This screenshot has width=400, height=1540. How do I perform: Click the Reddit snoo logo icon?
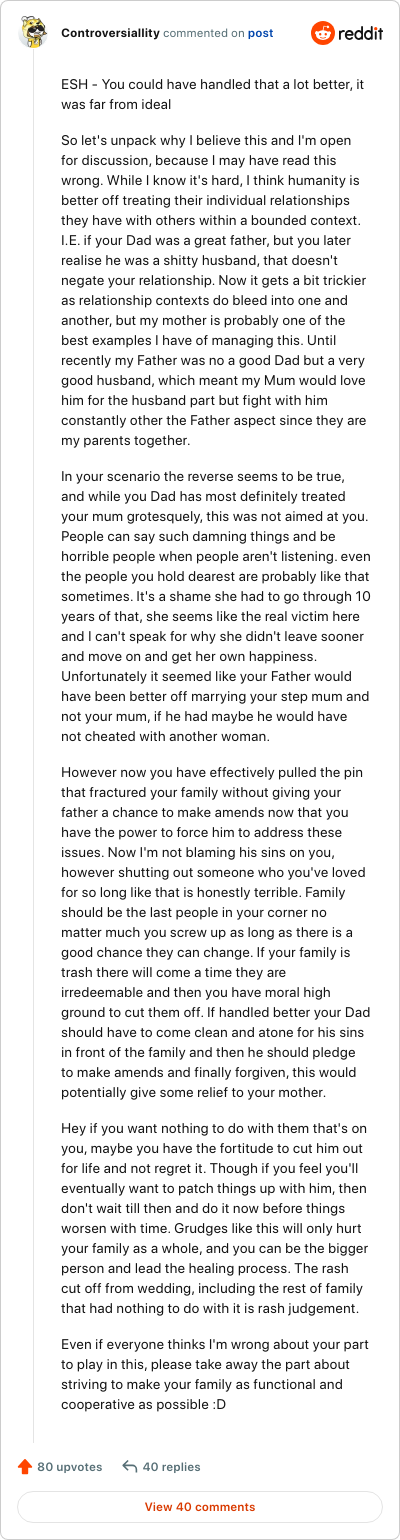(323, 33)
